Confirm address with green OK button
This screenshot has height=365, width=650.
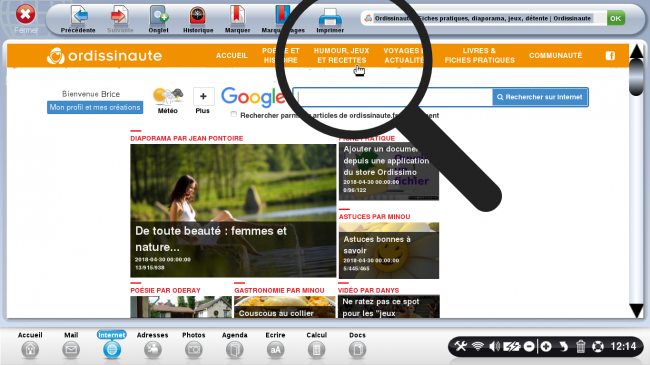616,18
